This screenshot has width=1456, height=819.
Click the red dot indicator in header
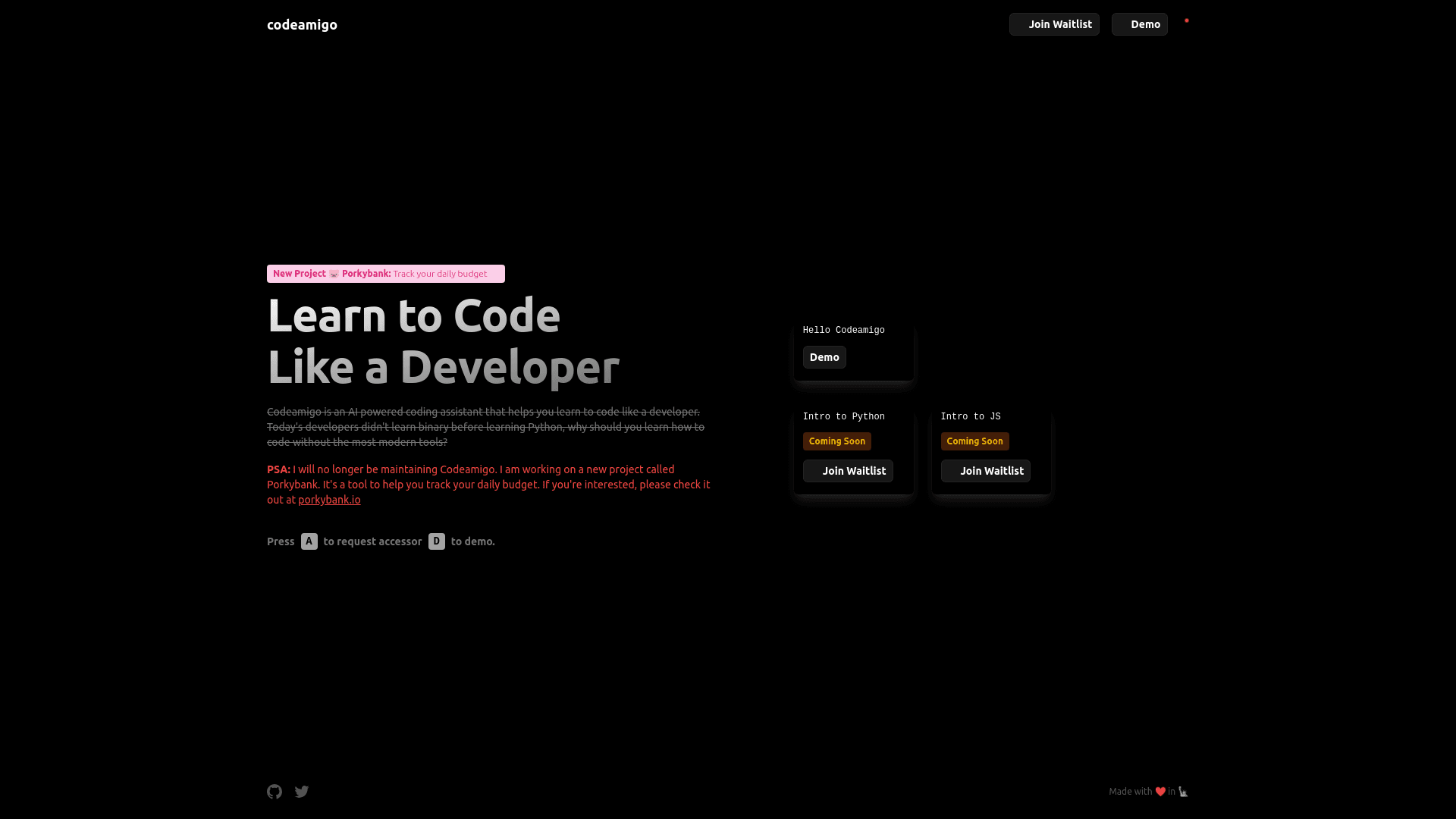coord(1187,20)
